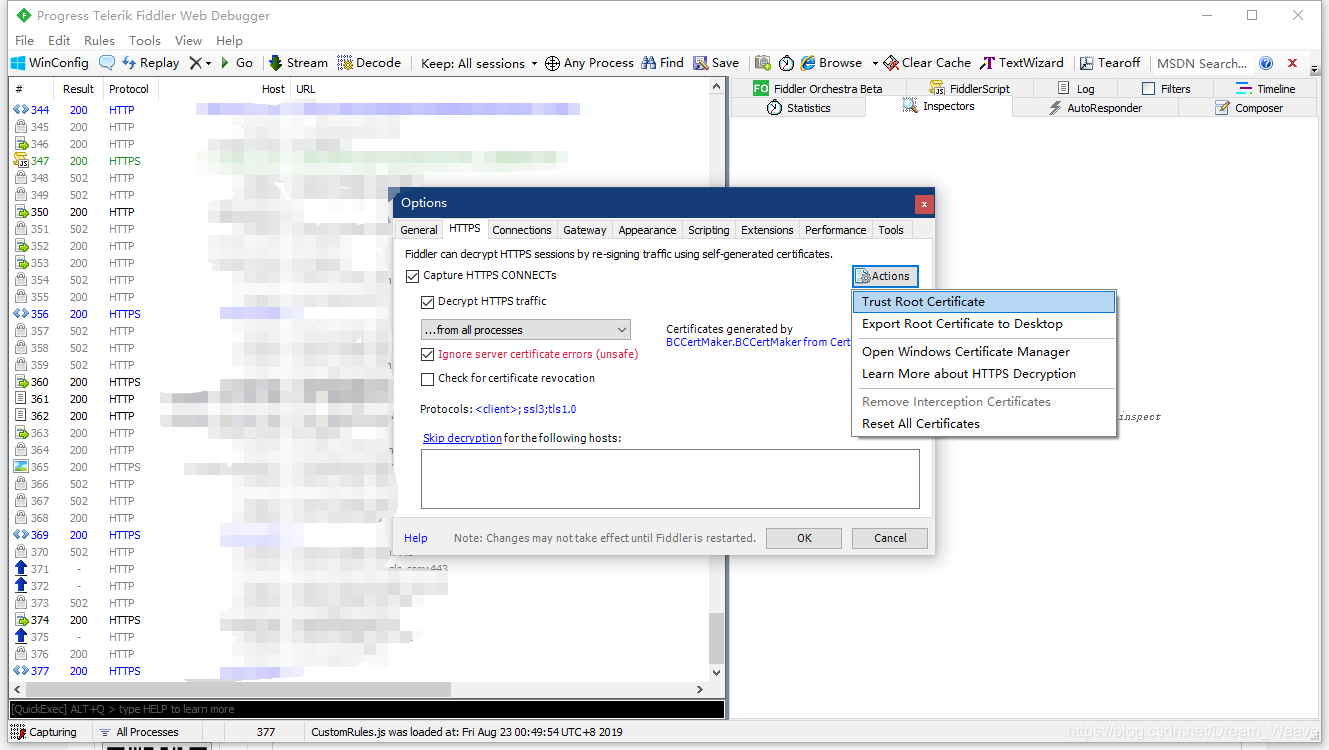Select Open Windows Certificate Manager
The height and width of the screenshot is (750, 1329).
pyautogui.click(x=984, y=352)
